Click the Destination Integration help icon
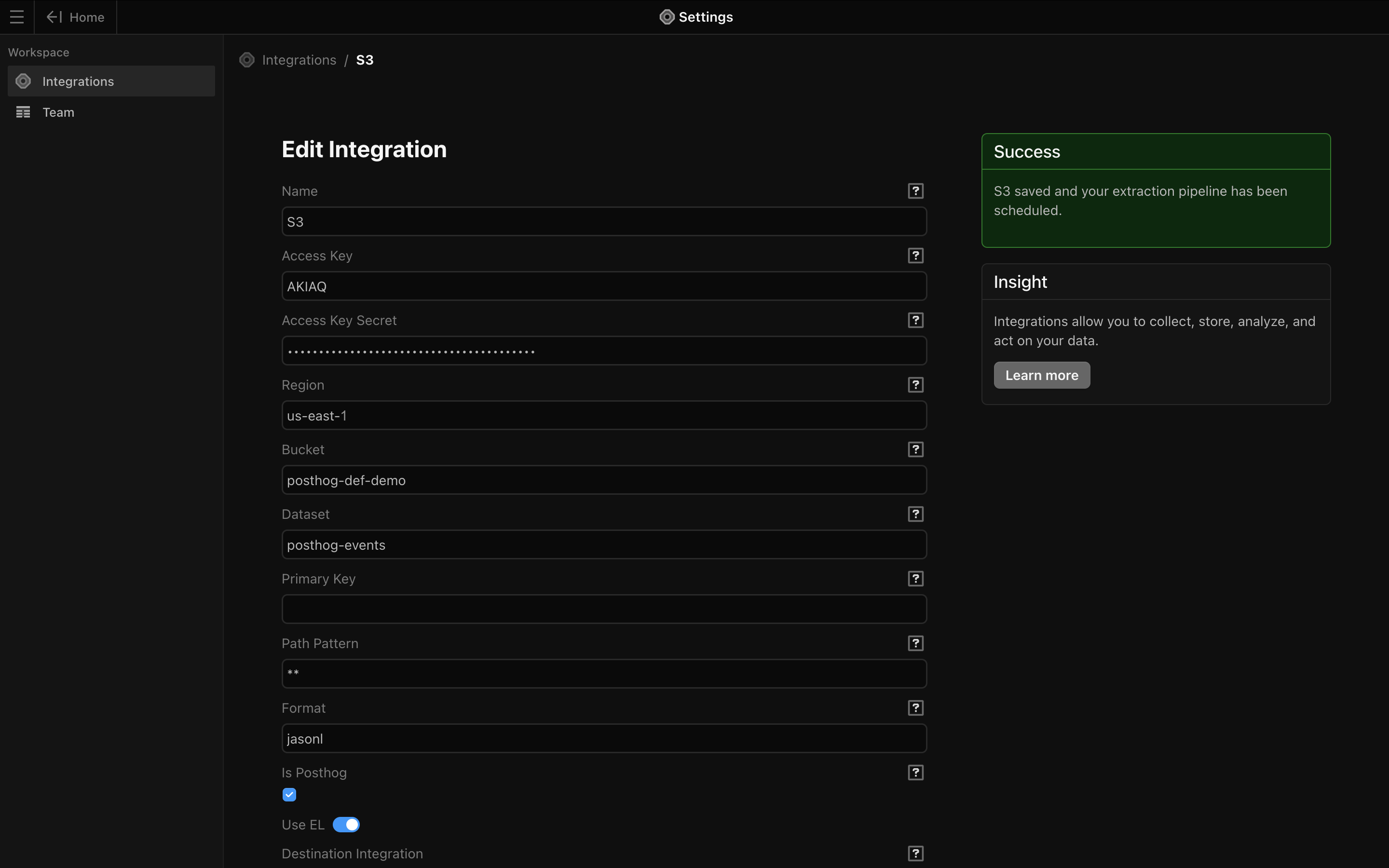The image size is (1389, 868). (915, 854)
